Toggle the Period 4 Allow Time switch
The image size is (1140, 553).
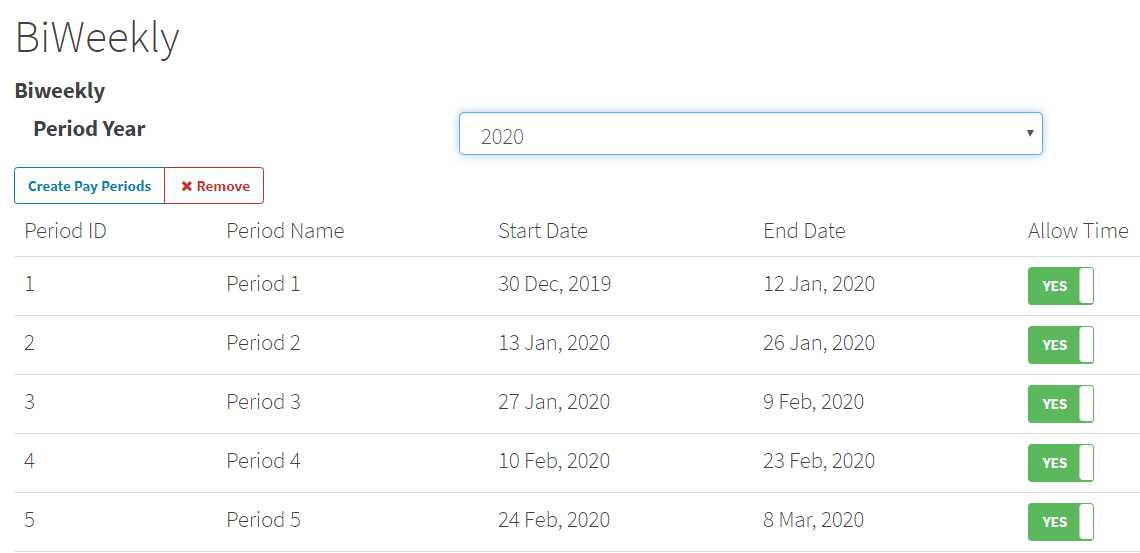(1060, 463)
